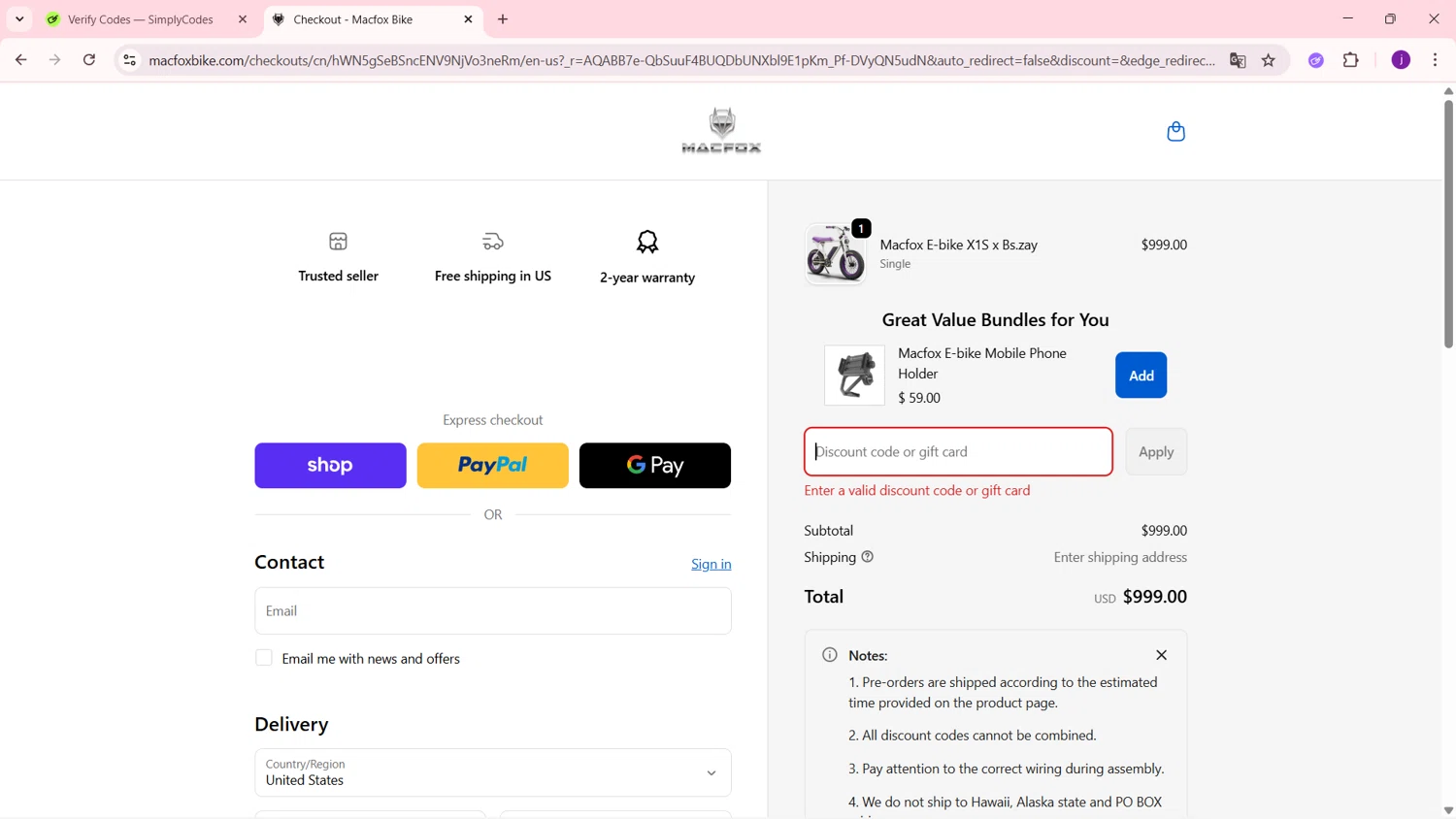Click the 2-year warranty ribbon icon

coord(647,242)
